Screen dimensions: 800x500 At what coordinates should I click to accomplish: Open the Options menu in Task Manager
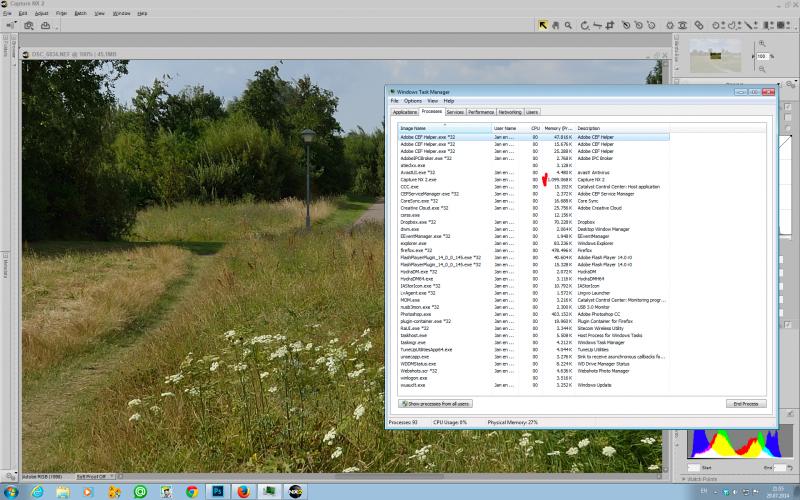tap(413, 101)
